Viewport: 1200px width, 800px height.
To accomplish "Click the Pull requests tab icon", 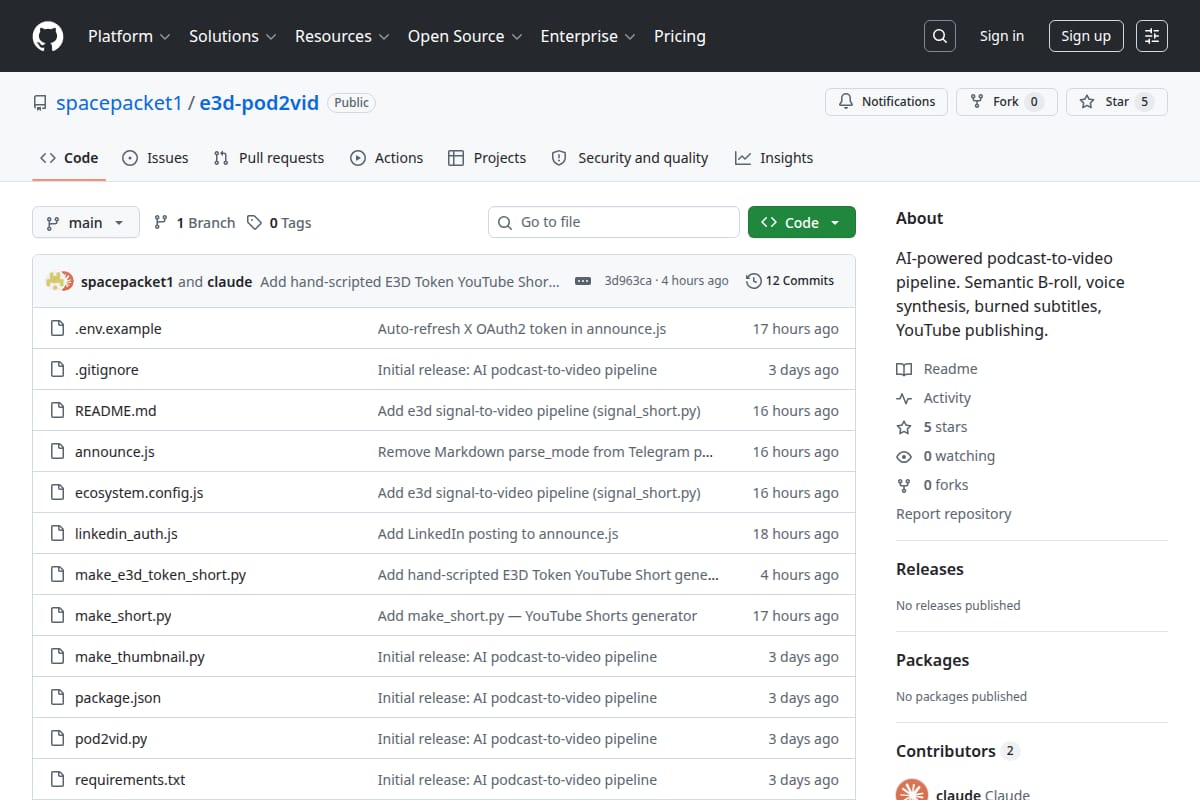I will [x=222, y=158].
